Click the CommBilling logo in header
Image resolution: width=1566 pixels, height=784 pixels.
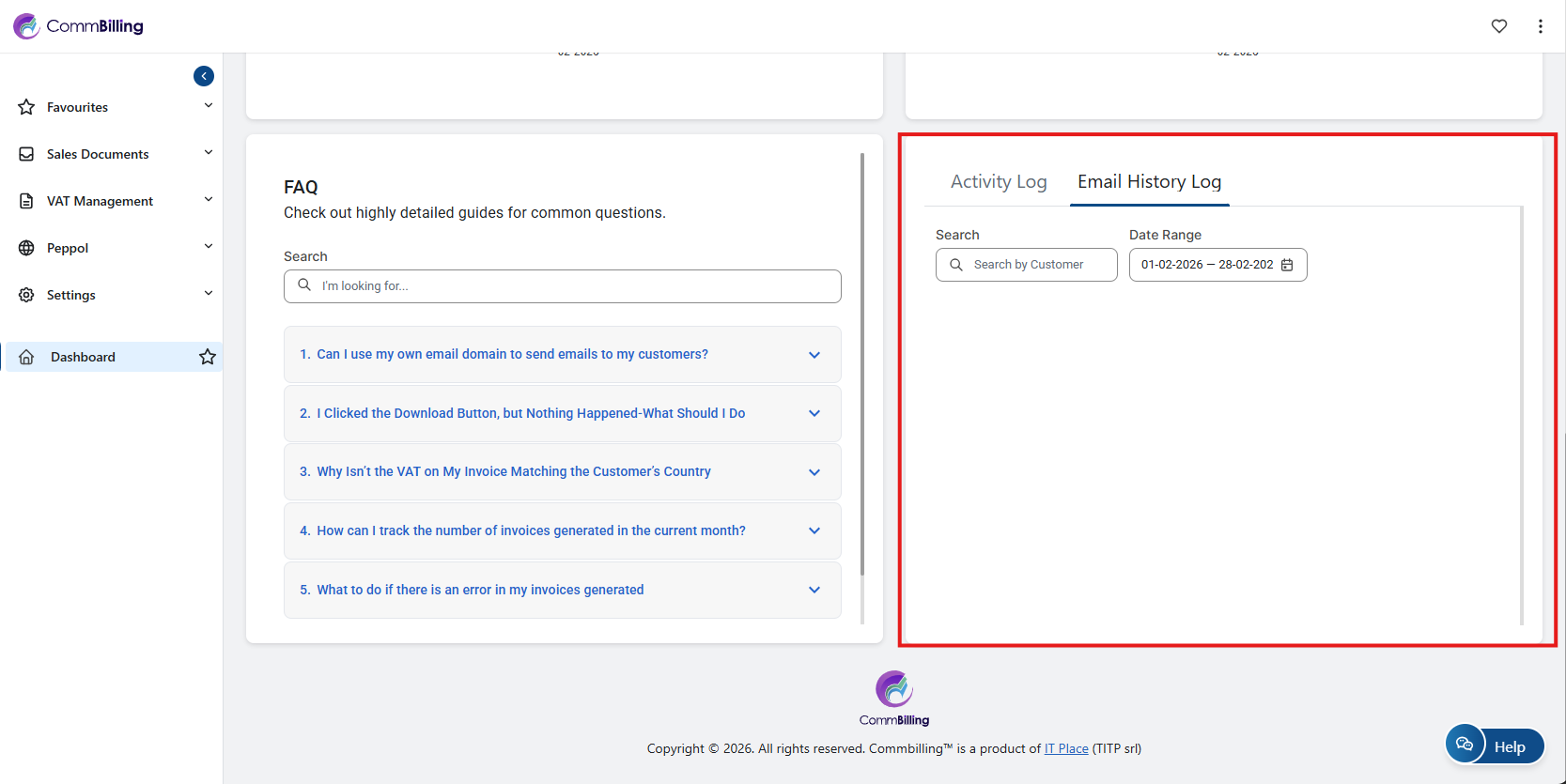(78, 26)
